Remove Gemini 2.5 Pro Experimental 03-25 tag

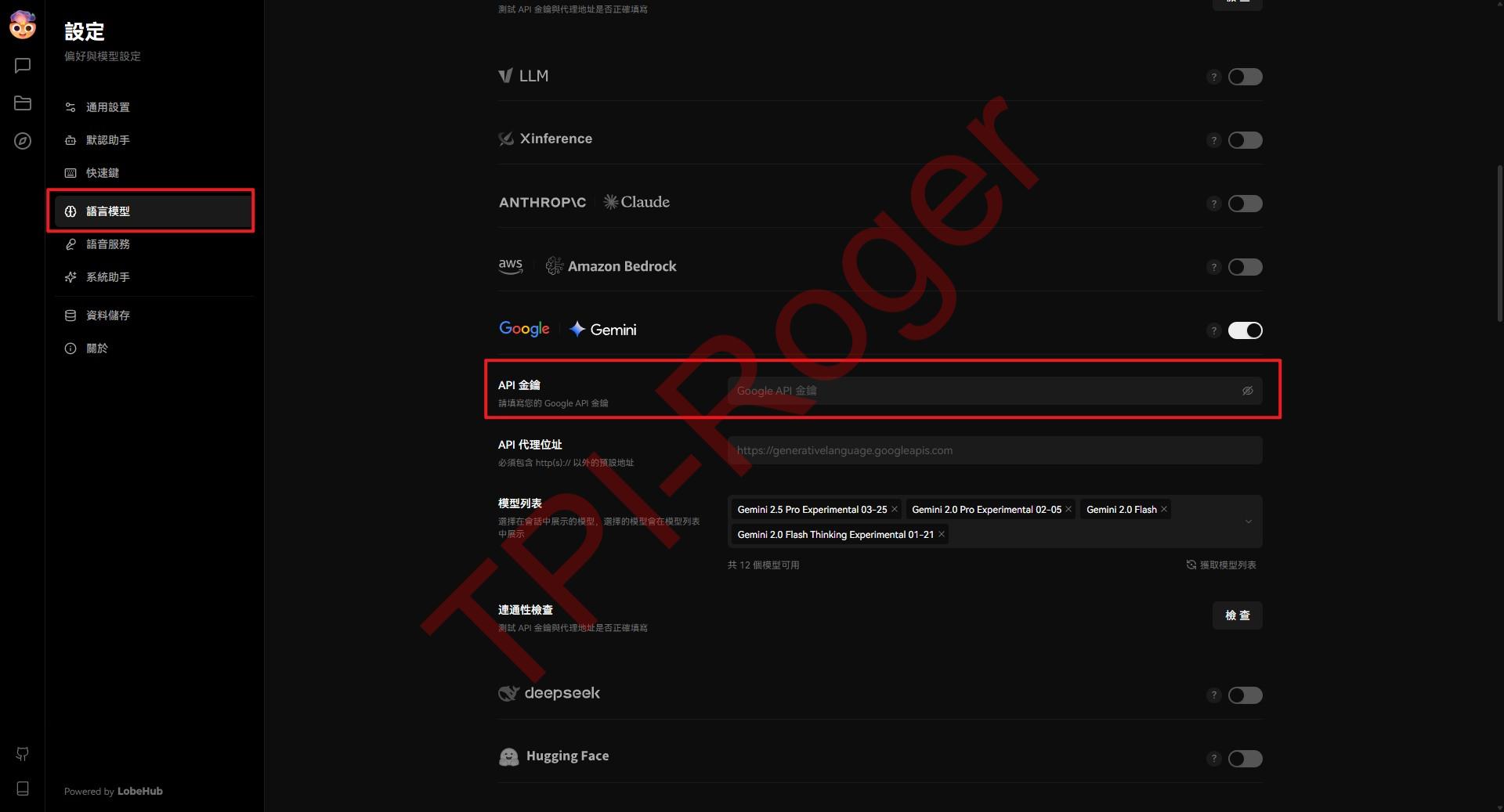click(894, 509)
